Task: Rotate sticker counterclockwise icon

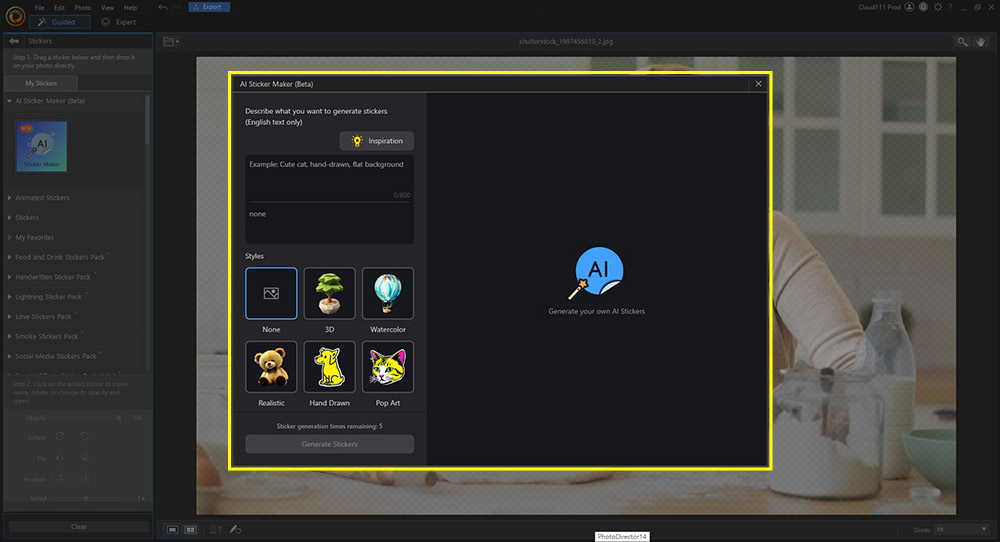Action: pos(84,437)
